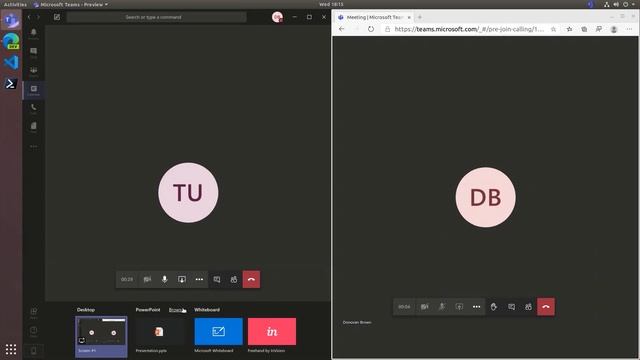Open Activity in Teams sidebar
This screenshot has width=640, height=360.
(x=33, y=34)
